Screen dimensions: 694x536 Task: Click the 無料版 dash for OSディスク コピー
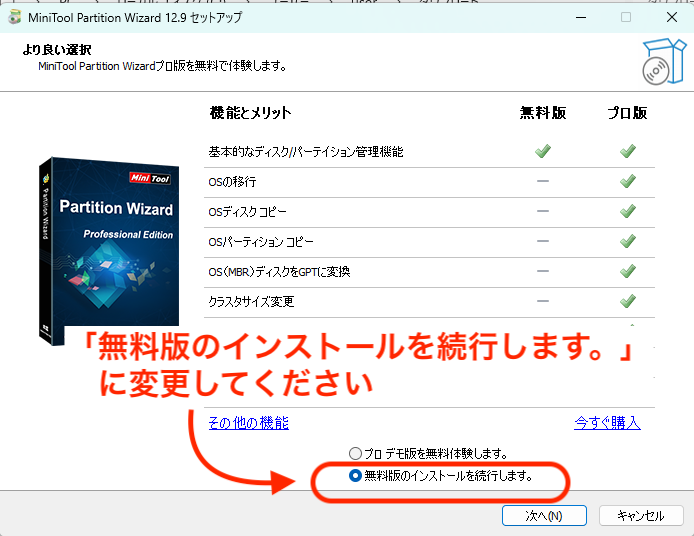click(x=543, y=211)
